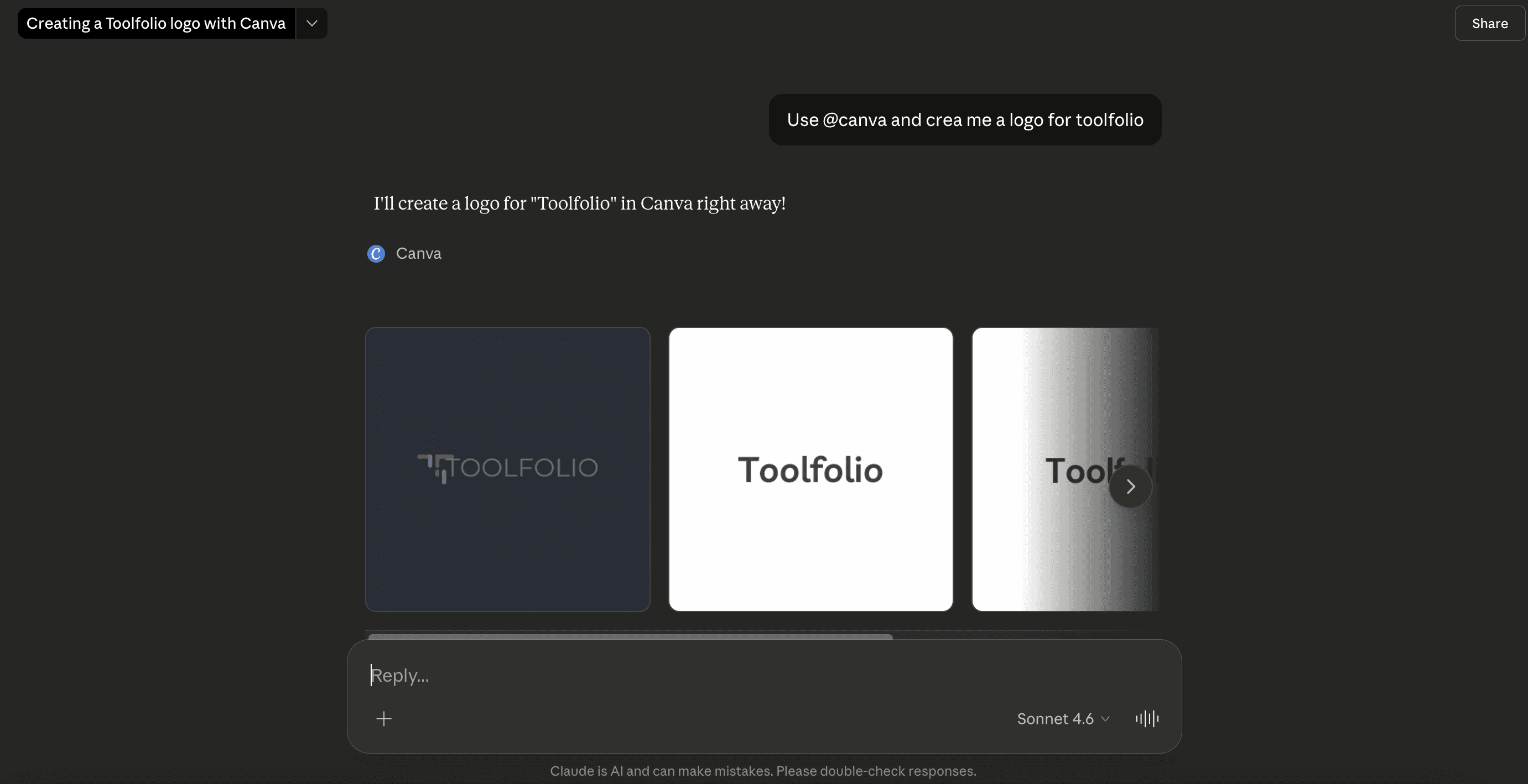The width and height of the screenshot is (1528, 784).
Task: Click scrollbar track right of the thumb
Action: (1020, 636)
